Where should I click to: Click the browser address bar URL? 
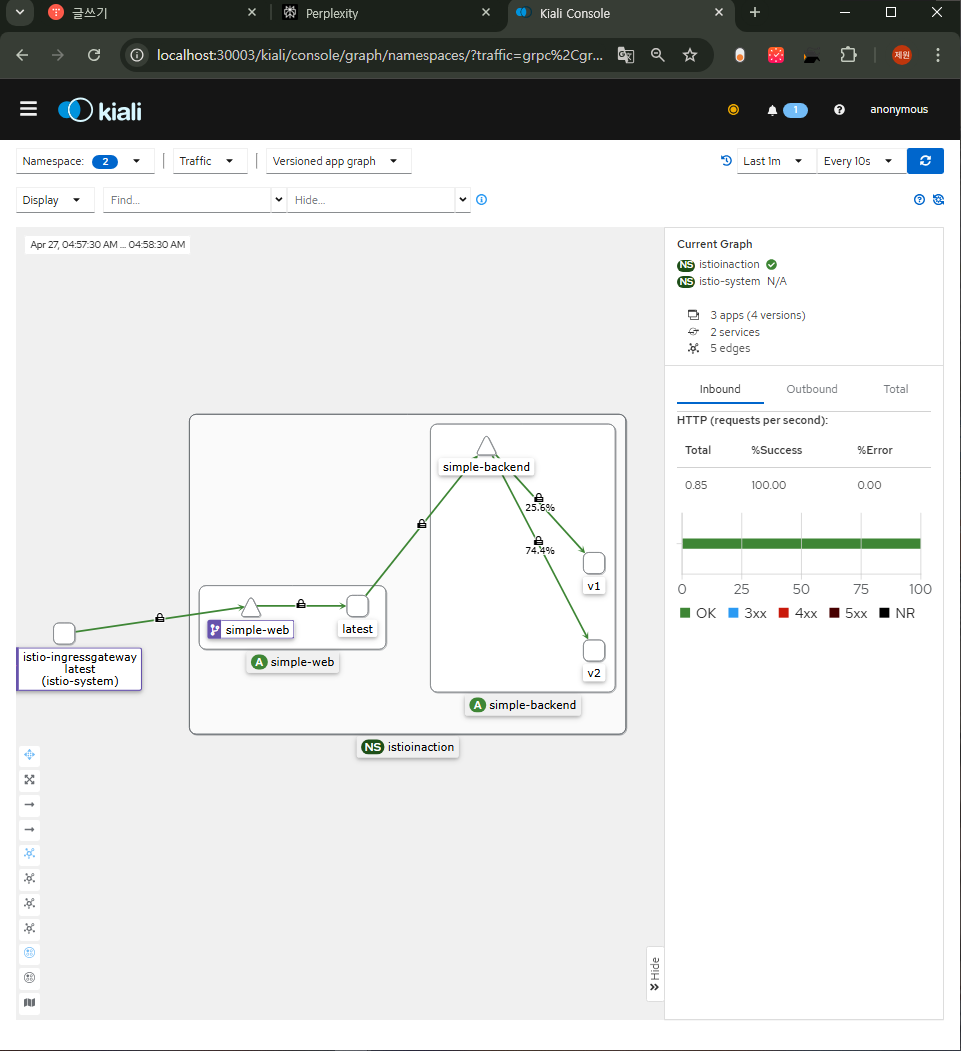pyautogui.click(x=379, y=55)
